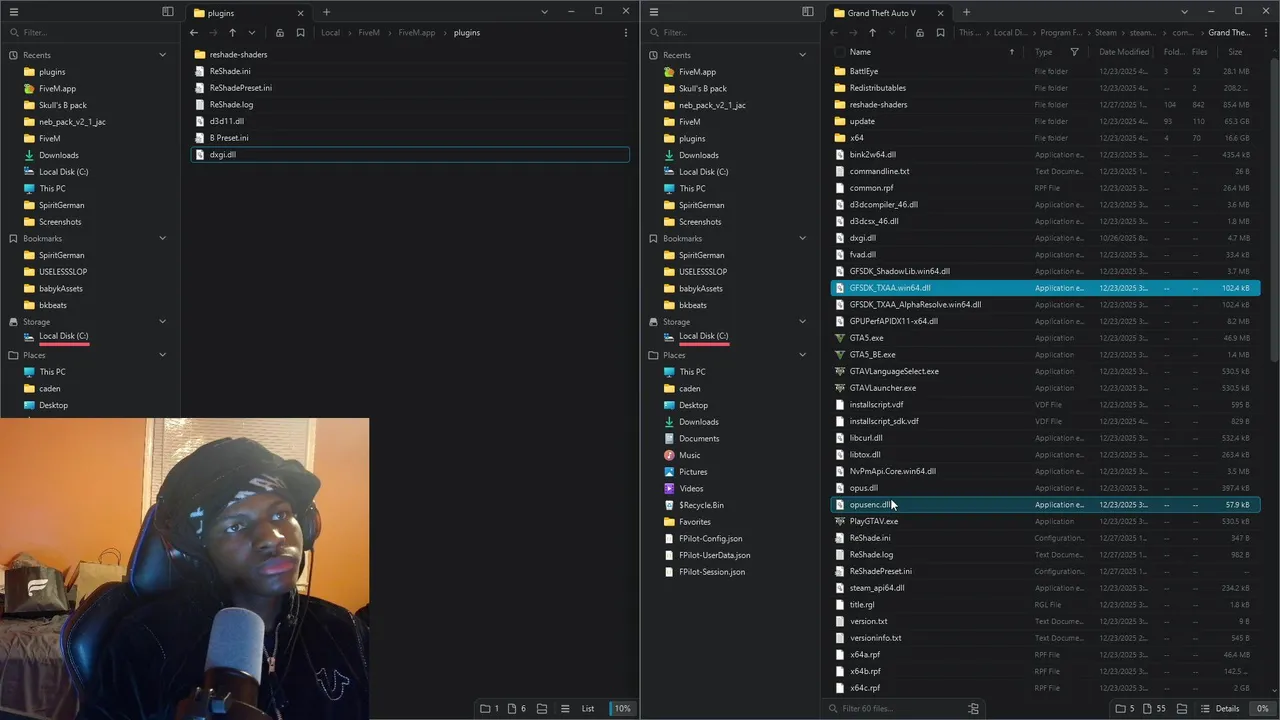Click FiveM.app breadcrumb in plugins window

pos(417,33)
